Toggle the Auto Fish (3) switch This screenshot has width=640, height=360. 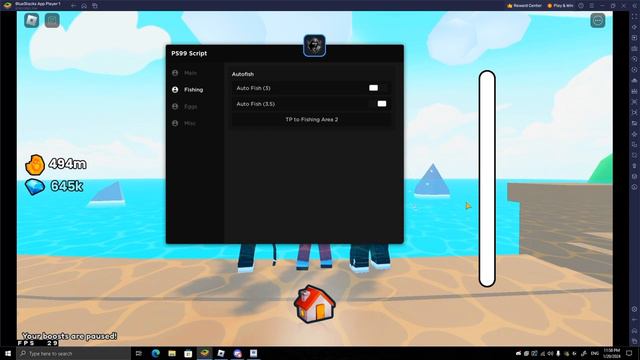(x=377, y=88)
